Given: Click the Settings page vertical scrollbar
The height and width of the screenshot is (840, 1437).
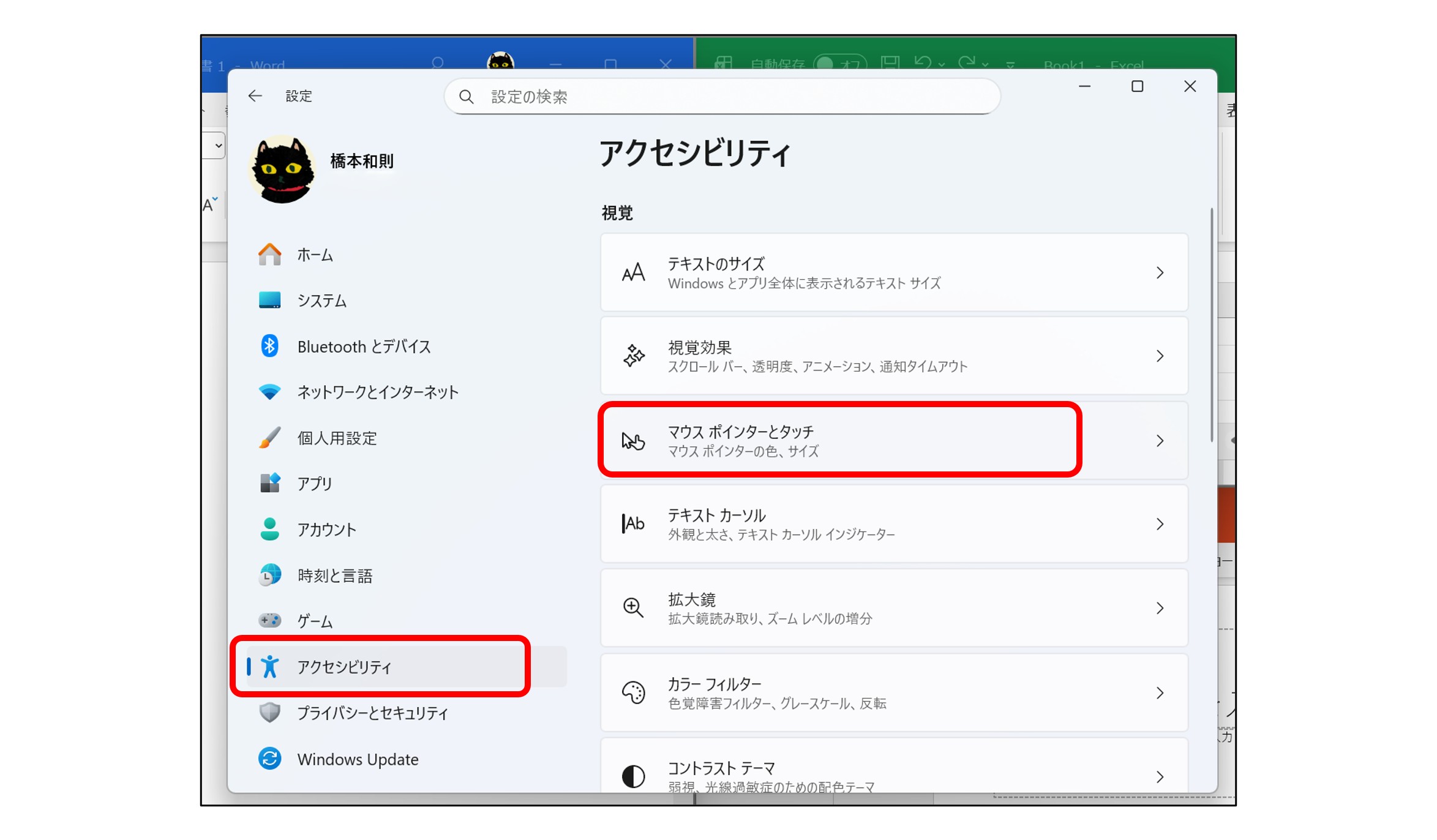Looking at the screenshot, I should coord(1211,324).
